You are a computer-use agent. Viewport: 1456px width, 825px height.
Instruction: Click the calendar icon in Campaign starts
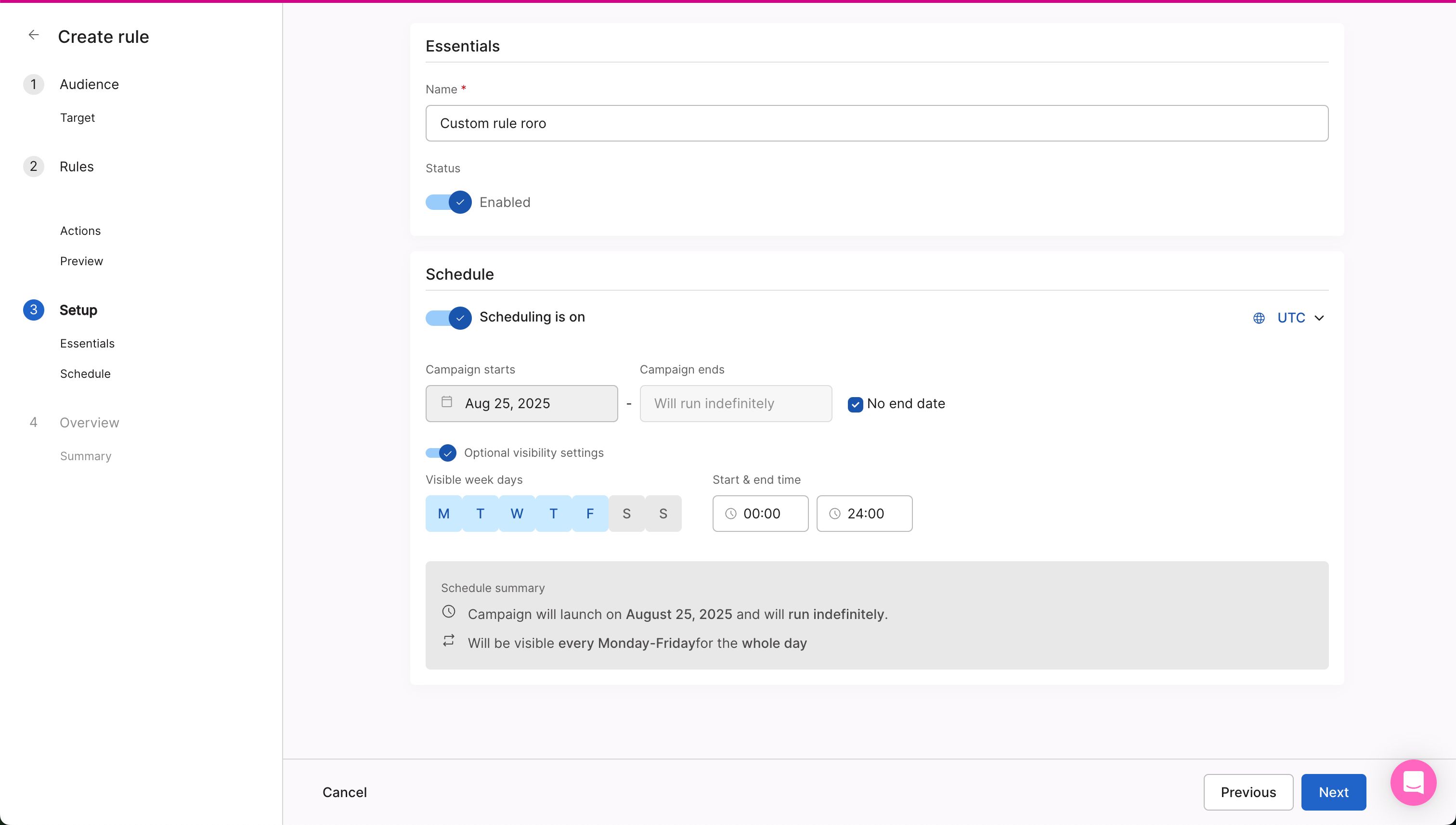447,402
